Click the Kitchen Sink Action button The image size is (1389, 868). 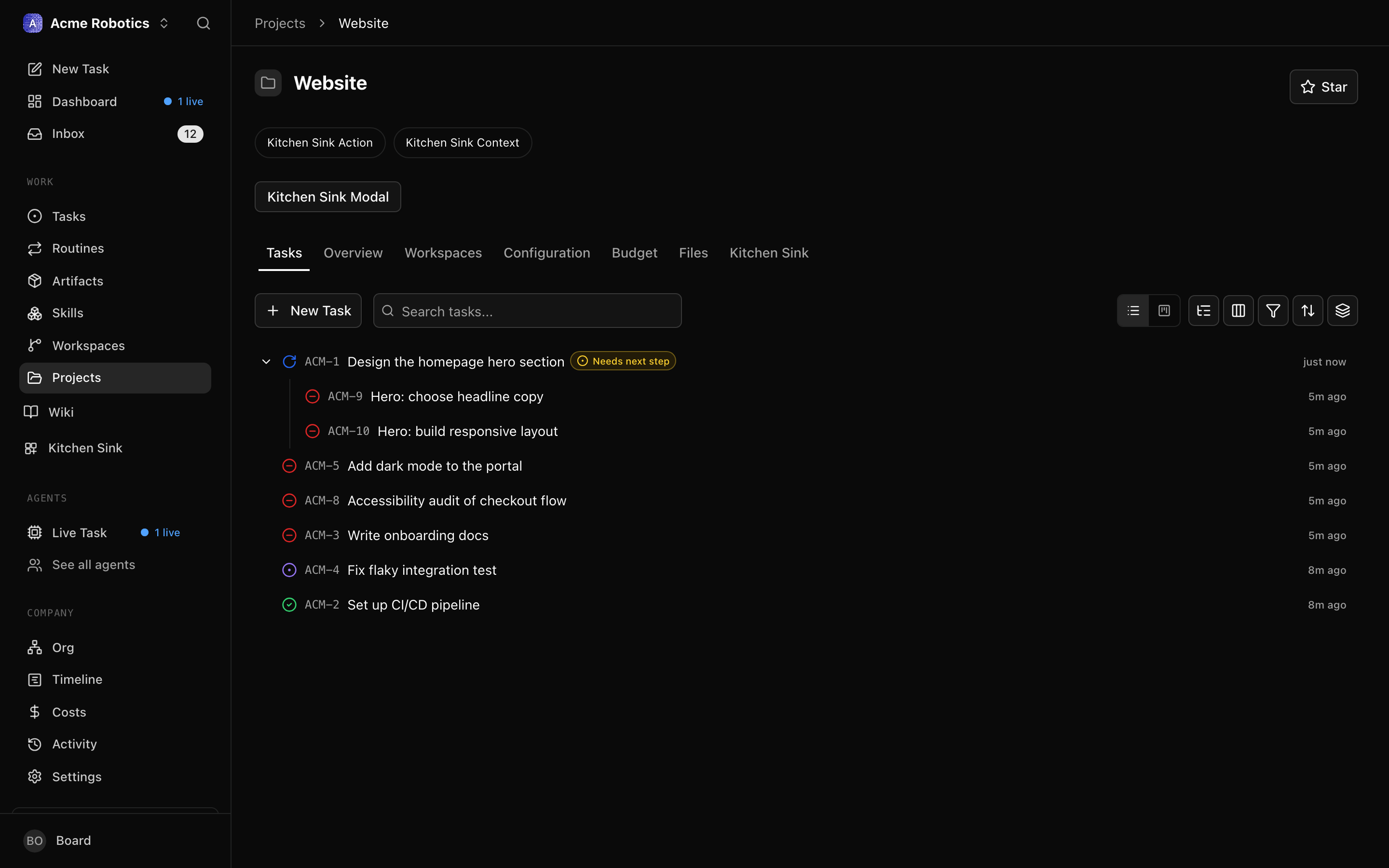(320, 142)
